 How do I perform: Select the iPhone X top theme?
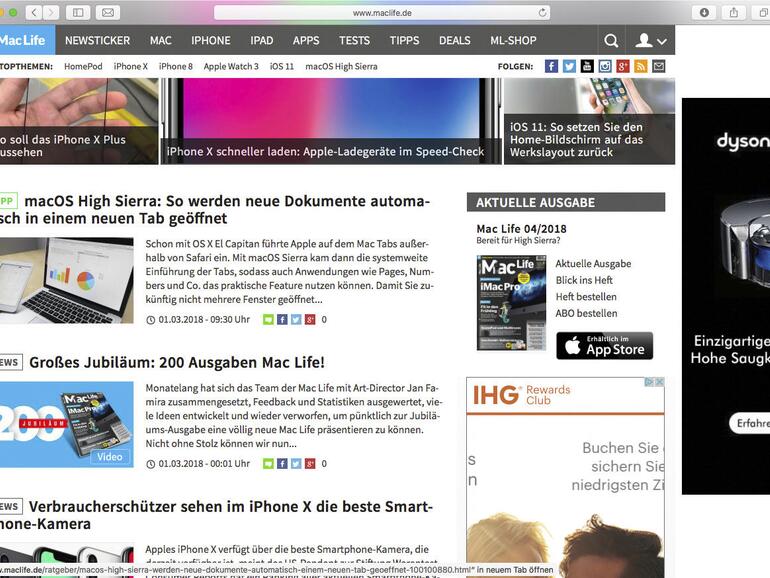[131, 66]
